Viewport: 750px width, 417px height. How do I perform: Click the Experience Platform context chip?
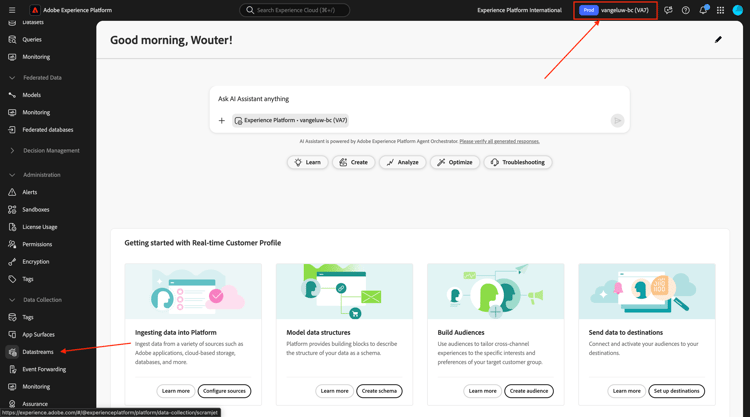click(290, 121)
